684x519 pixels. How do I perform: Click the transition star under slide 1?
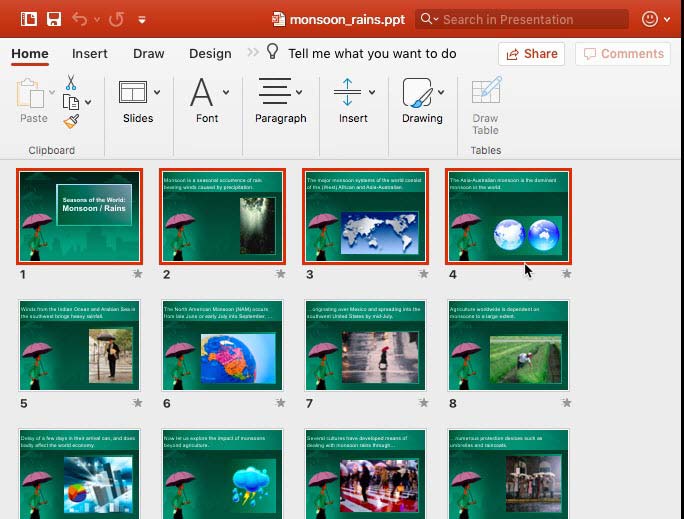coord(137,274)
